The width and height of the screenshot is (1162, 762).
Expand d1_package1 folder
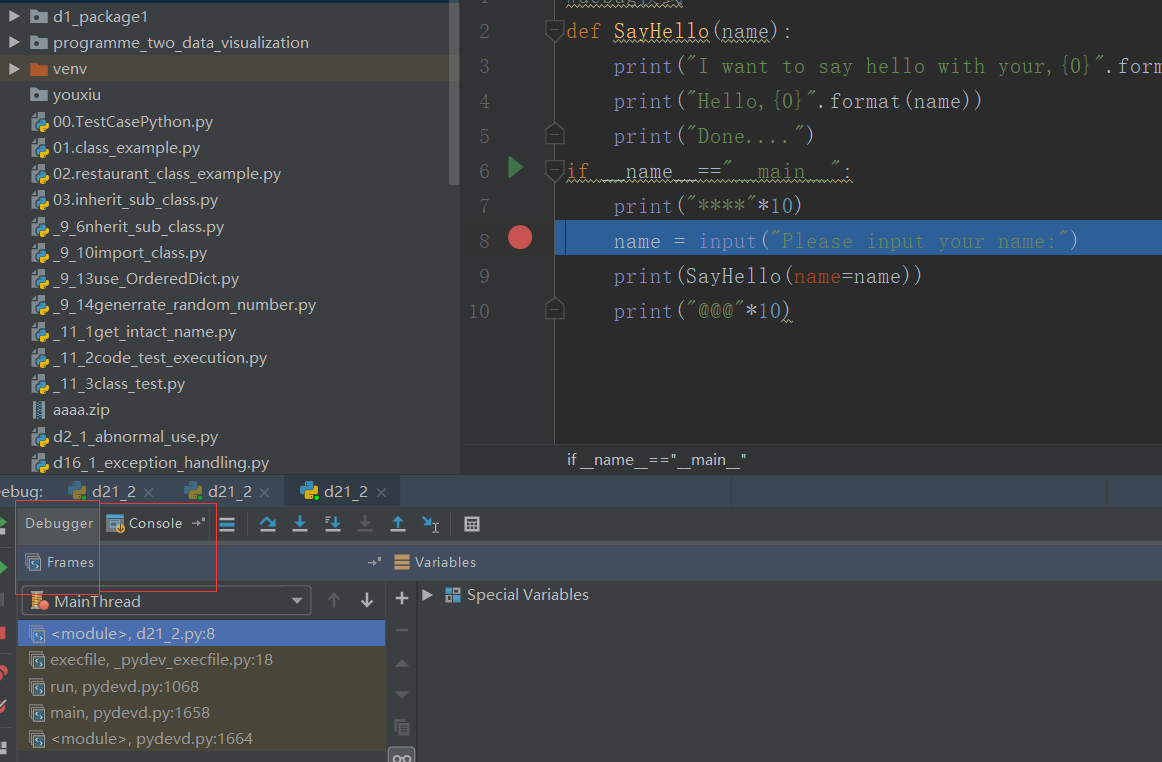point(14,16)
